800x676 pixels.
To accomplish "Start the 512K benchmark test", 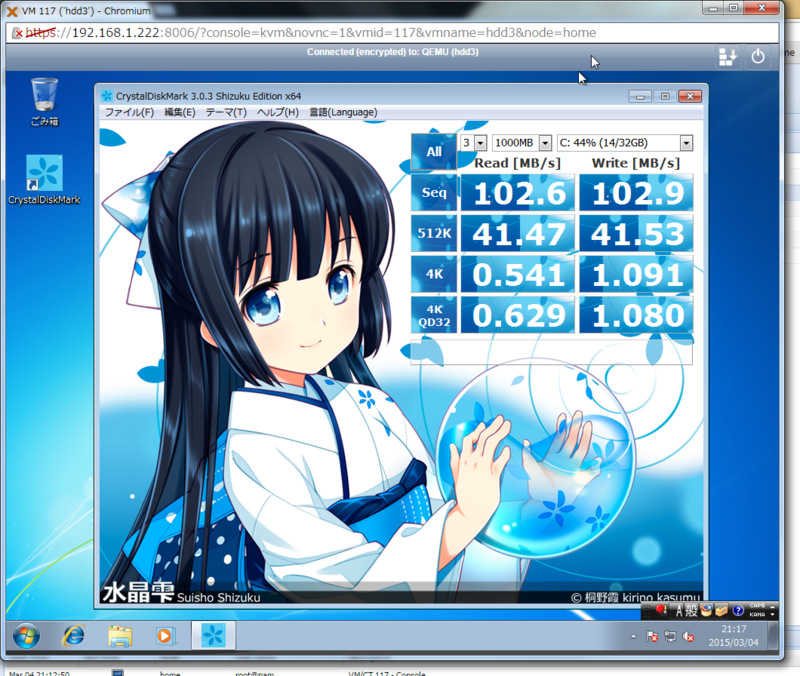I will click(x=434, y=233).
